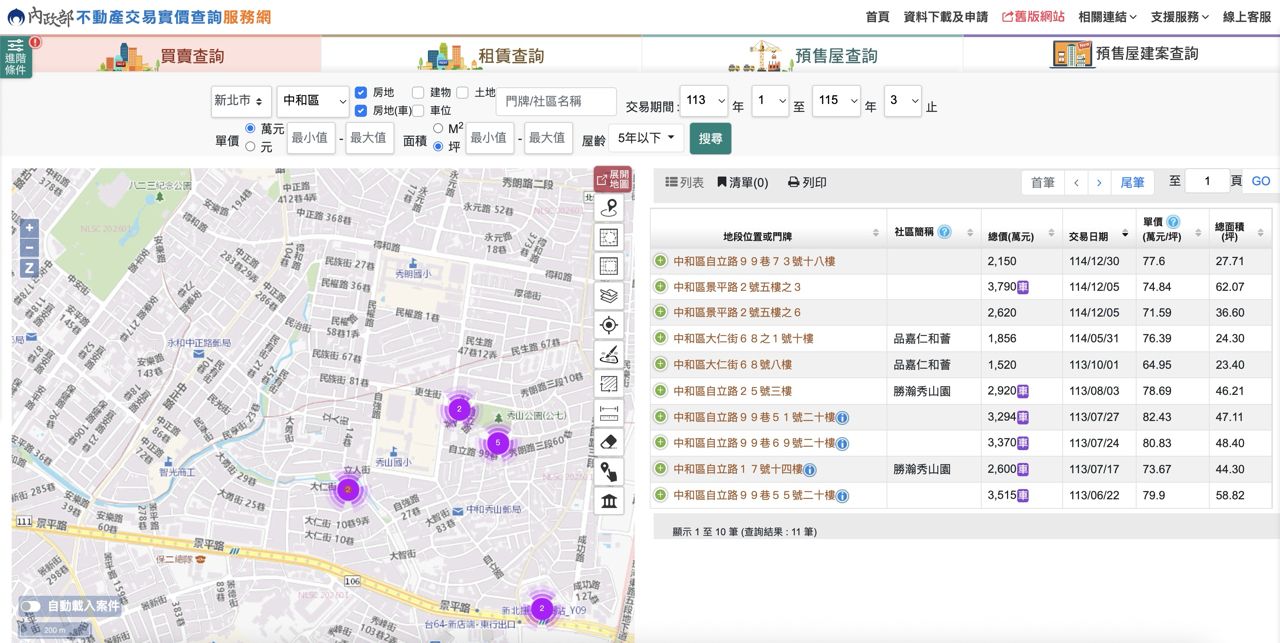1280x643 pixels.
Task: Expand row 中和區自立路99巷73號十八樓 with plus icon
Action: (660, 261)
